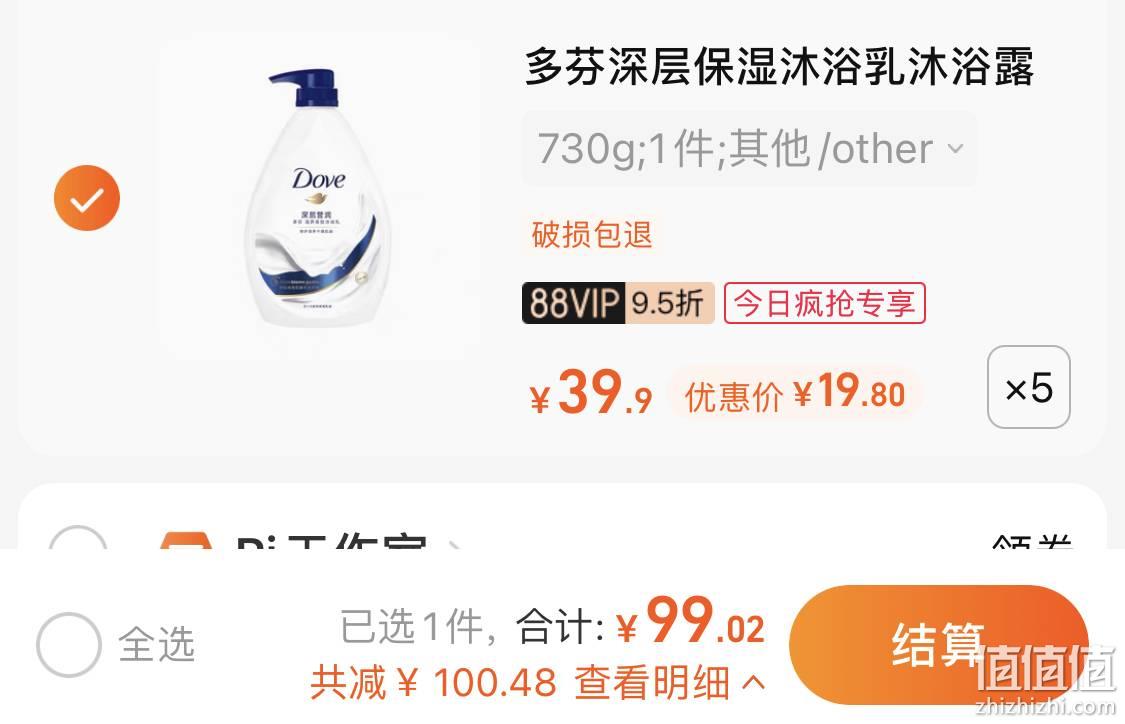This screenshot has width=1125, height=724.
Task: Tap the 今日疯抢专享 promotion tag
Action: point(824,303)
